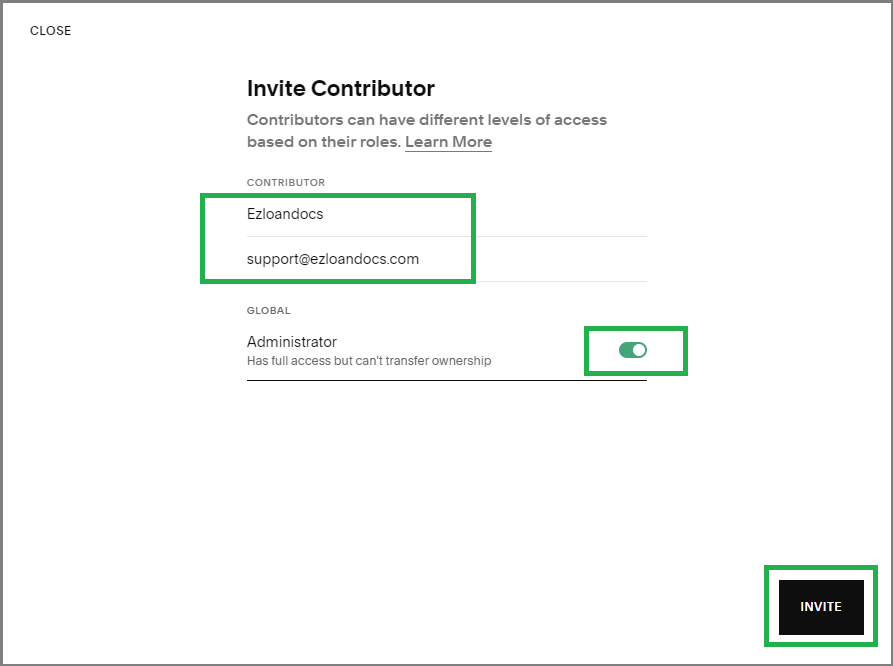893x666 pixels.
Task: Select the support@ezloandocs.com email field
Action: click(333, 259)
